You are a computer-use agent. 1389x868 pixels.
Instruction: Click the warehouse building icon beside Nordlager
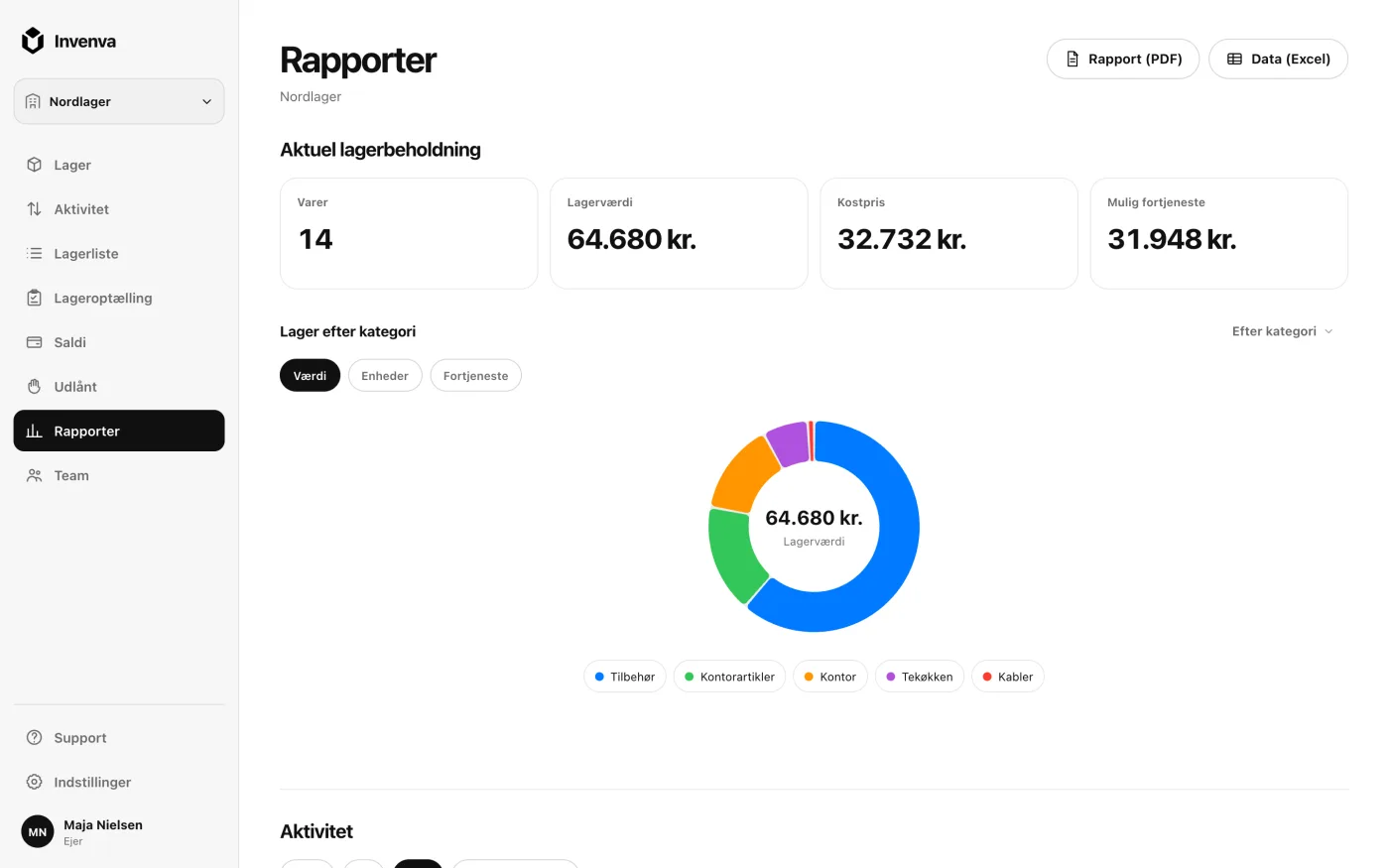[33, 101]
